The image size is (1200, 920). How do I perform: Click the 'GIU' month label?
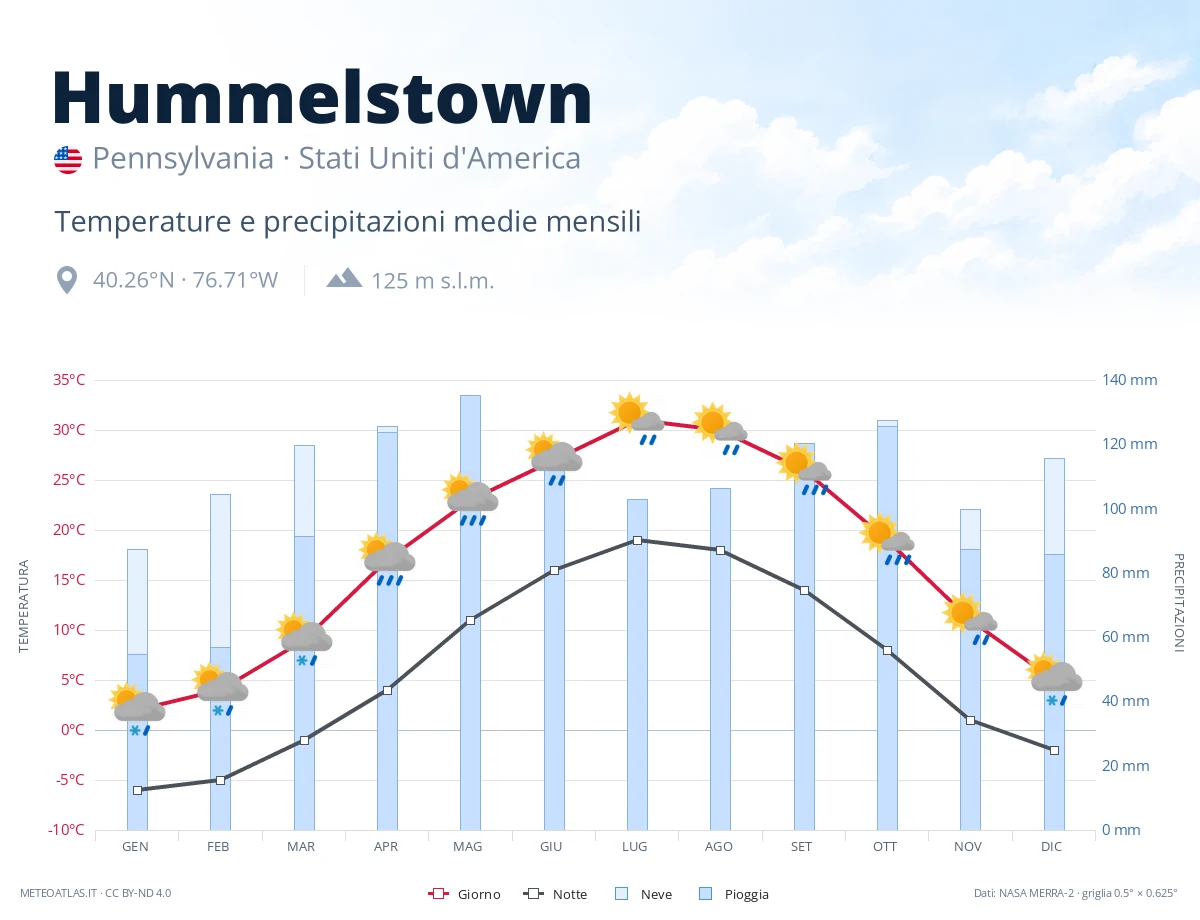tap(551, 847)
